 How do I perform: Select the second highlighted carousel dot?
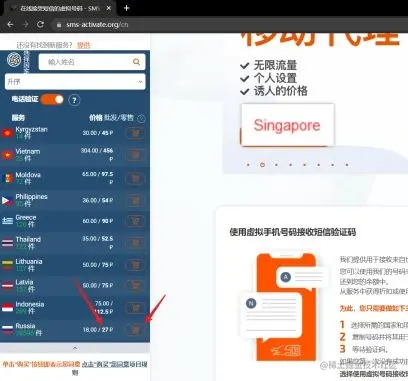click(262, 165)
